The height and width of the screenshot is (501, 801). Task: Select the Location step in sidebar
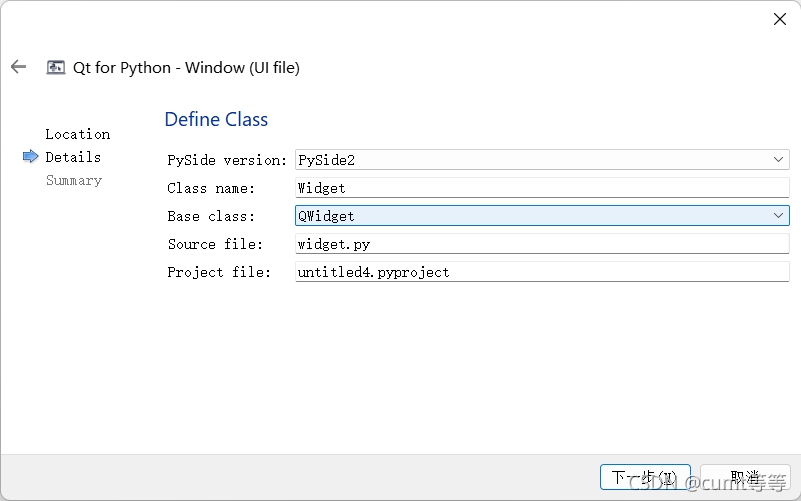click(x=78, y=134)
